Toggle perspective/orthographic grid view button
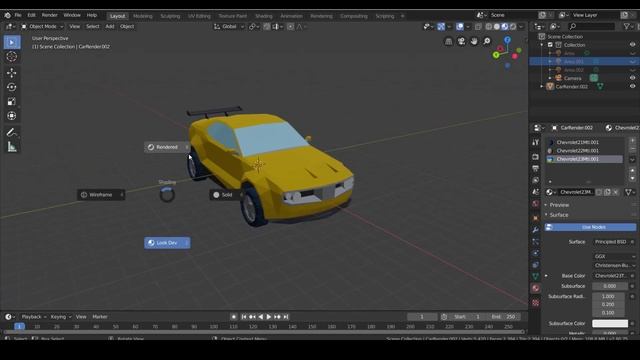The height and width of the screenshot is (360, 640). (448, 41)
